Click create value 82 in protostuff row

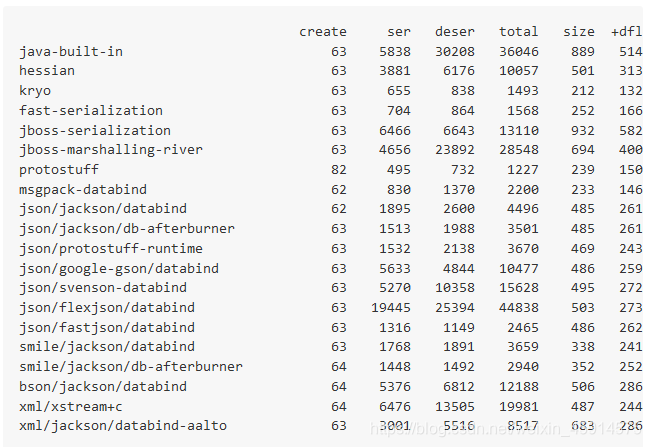click(339, 170)
